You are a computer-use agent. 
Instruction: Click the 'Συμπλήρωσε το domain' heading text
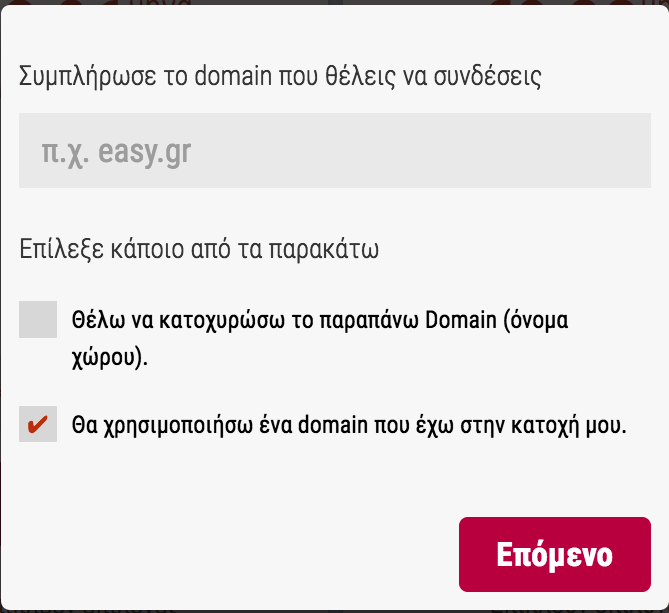coord(280,76)
